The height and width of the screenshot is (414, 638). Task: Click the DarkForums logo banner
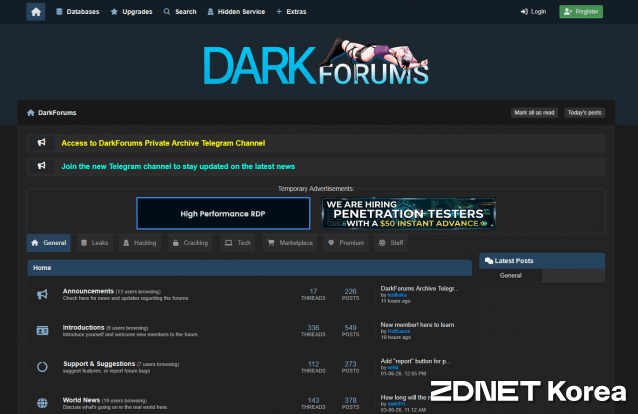[316, 61]
